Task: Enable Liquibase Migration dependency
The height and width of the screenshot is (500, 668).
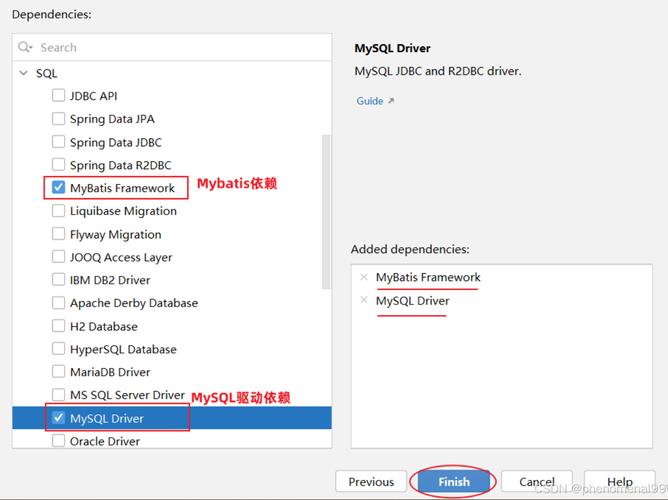Action: click(x=58, y=211)
